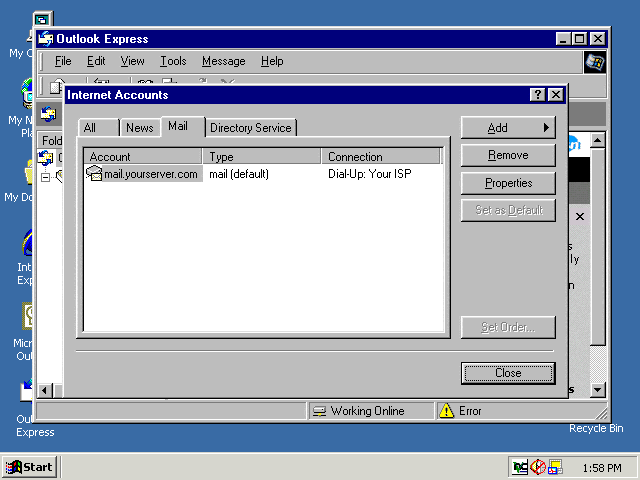The image size is (640, 480).
Task: Select the Outlook Express desktop shortcut label
Action: 35,426
